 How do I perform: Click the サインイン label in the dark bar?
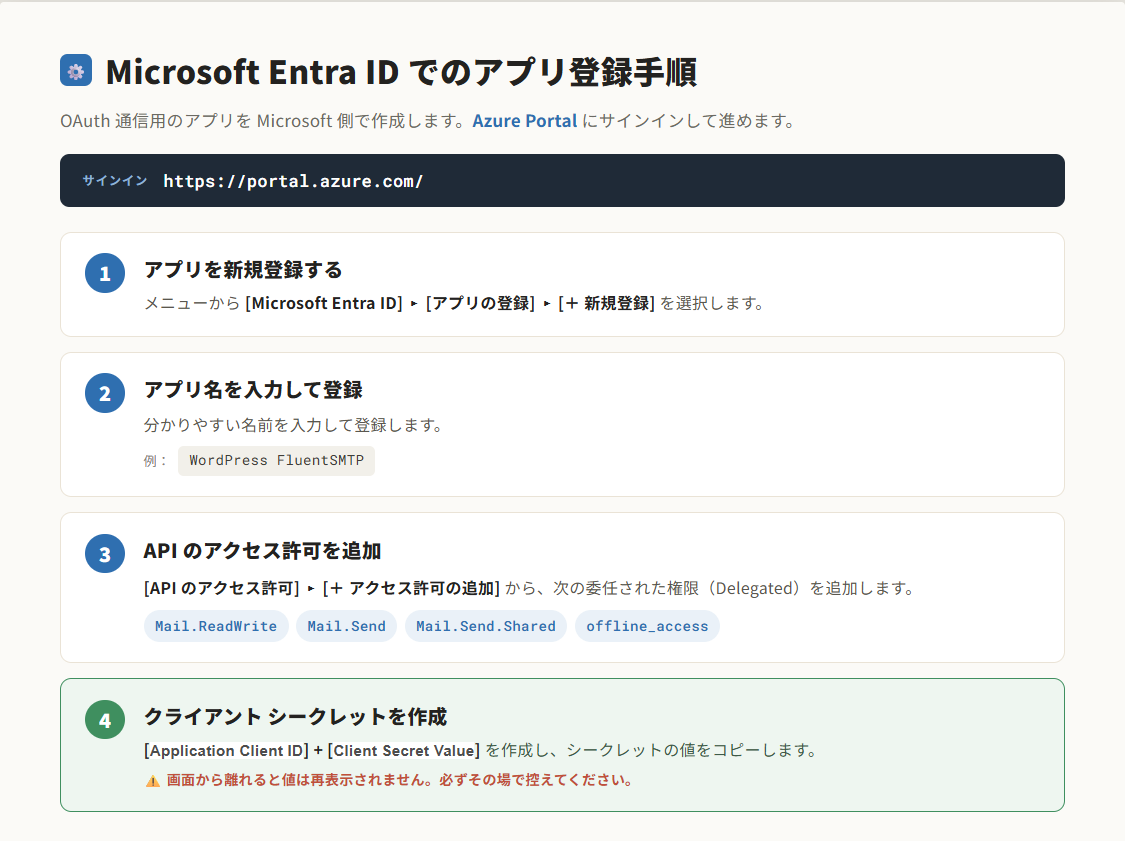point(115,181)
